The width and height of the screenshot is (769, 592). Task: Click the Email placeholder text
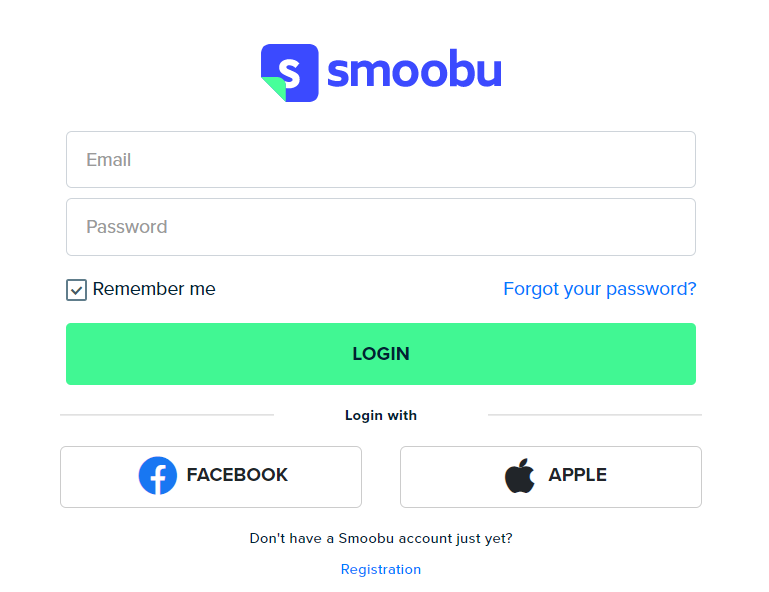[x=108, y=160]
